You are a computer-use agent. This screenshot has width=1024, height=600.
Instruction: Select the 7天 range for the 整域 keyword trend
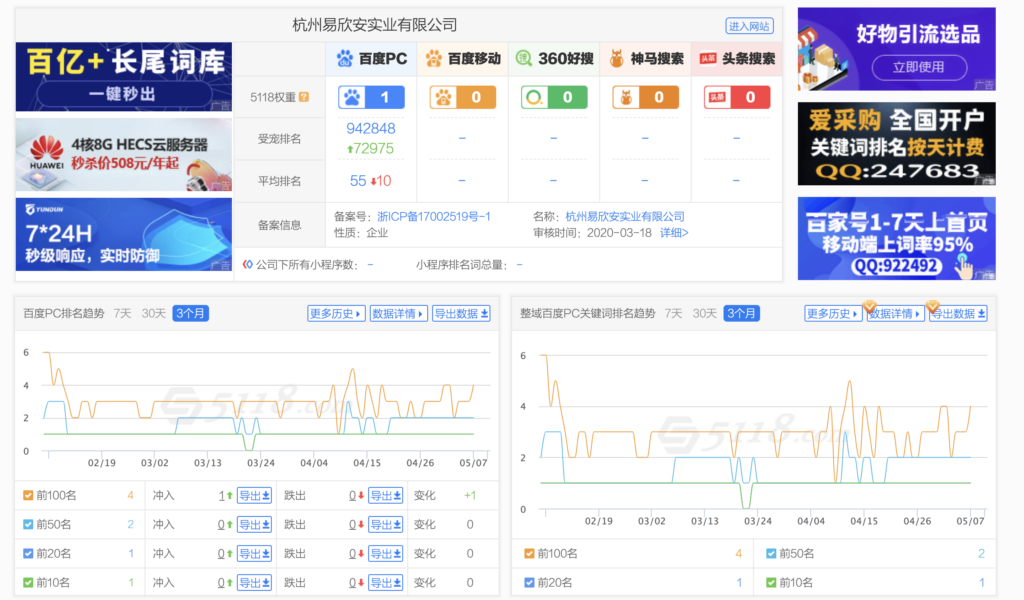click(673, 313)
